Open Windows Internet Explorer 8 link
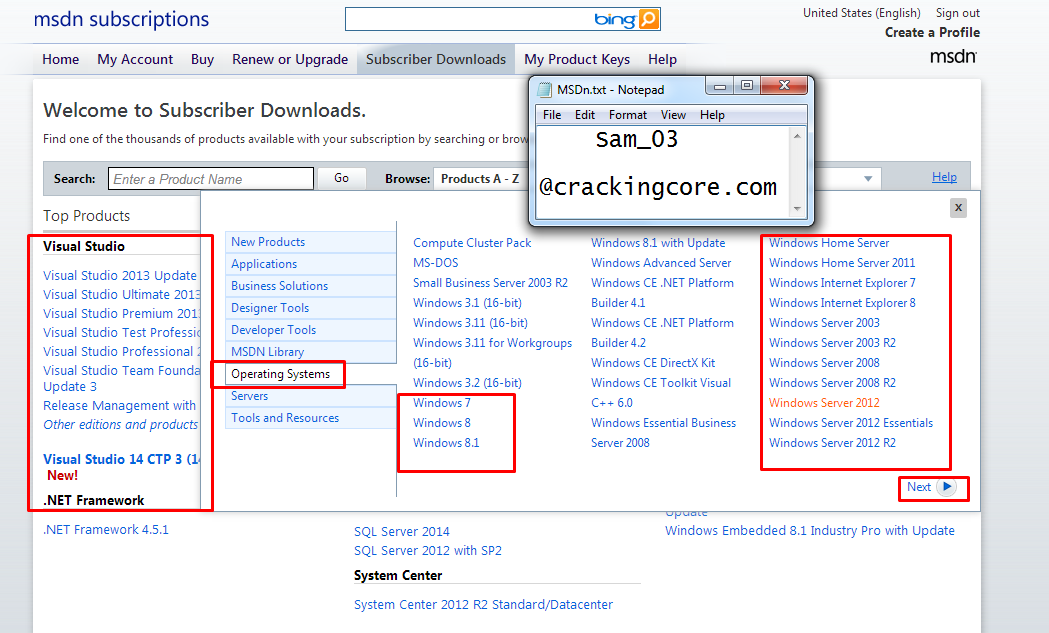This screenshot has width=1049, height=633. 842,303
